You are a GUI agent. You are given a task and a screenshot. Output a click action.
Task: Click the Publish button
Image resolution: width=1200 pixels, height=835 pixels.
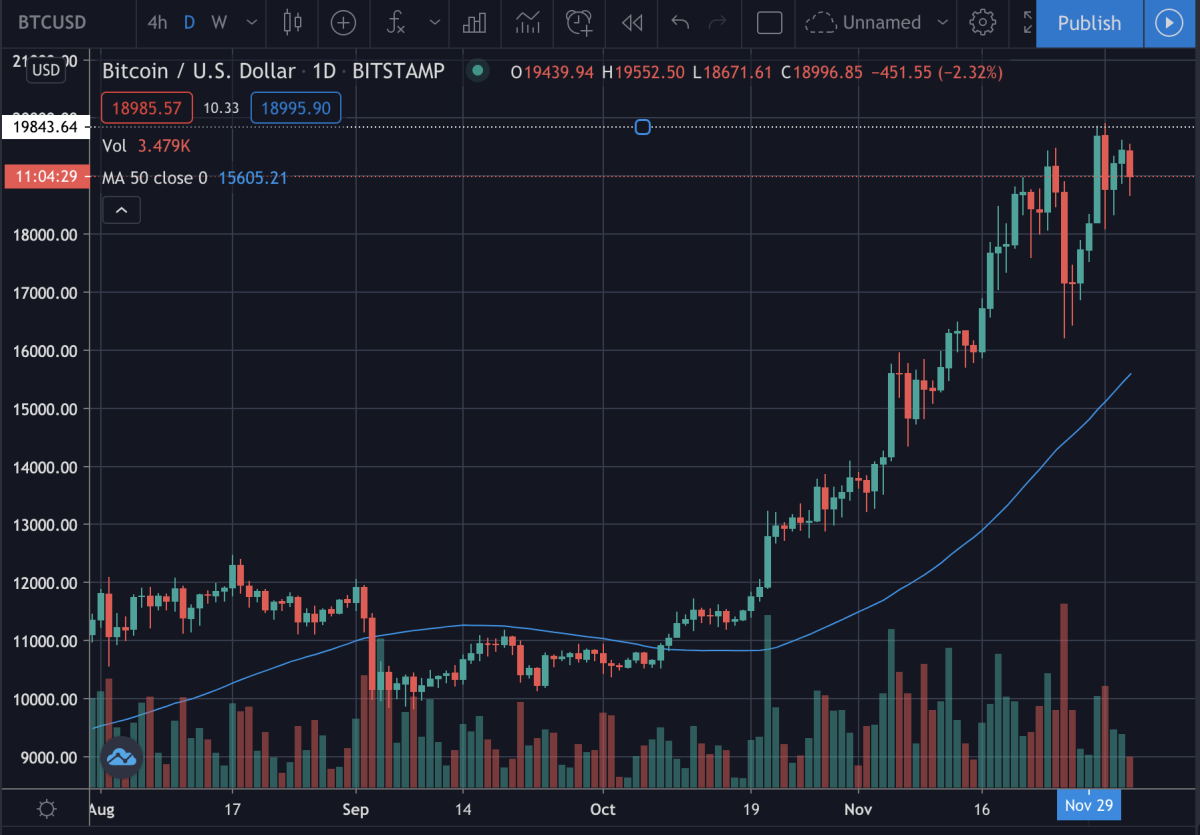(x=1089, y=23)
